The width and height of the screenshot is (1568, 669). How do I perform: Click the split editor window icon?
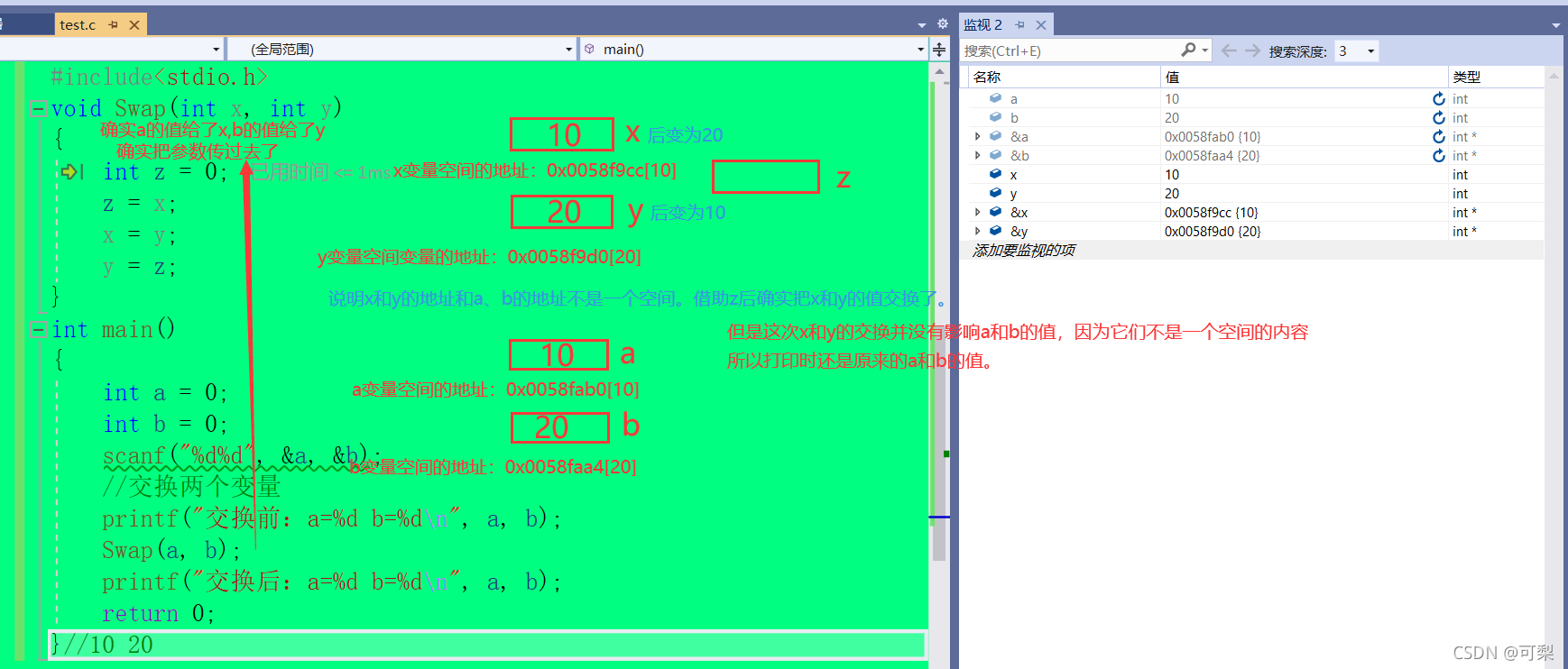[x=939, y=49]
